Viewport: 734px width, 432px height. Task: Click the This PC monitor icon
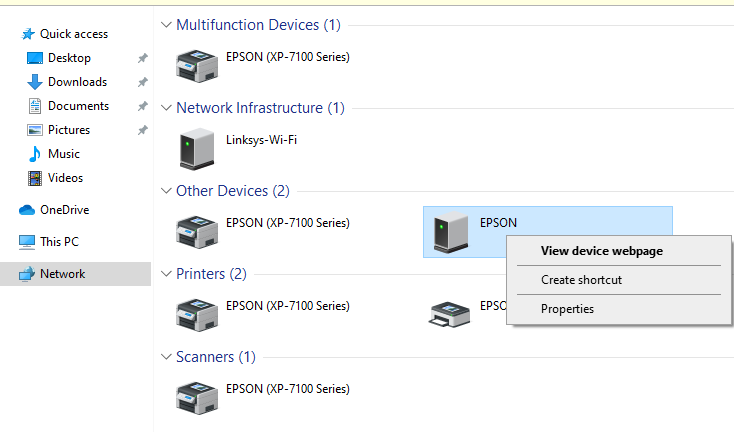tap(27, 242)
